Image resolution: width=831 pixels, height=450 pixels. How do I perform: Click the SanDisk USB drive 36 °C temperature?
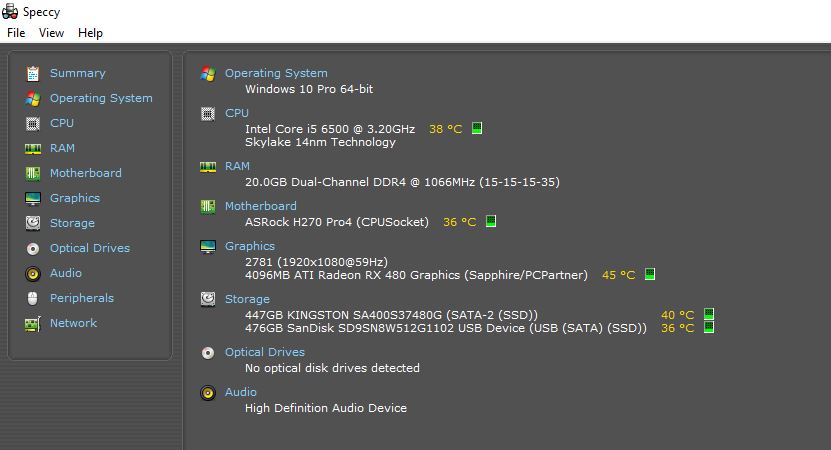coord(677,328)
